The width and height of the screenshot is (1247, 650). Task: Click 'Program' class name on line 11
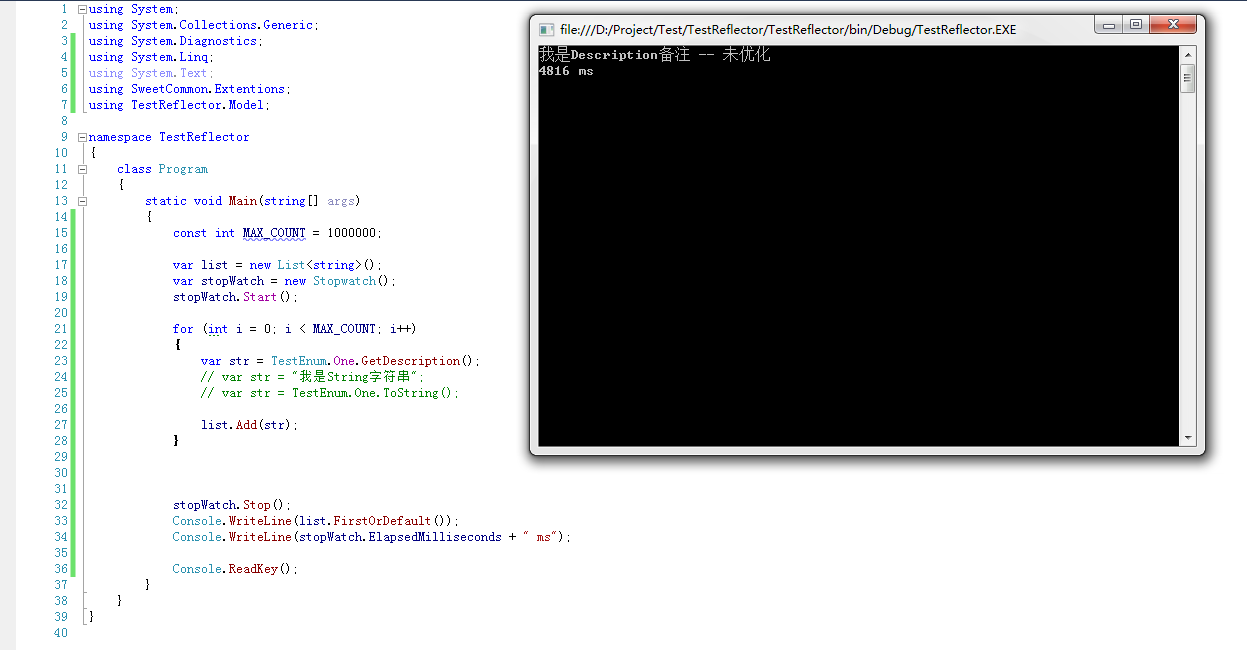183,169
